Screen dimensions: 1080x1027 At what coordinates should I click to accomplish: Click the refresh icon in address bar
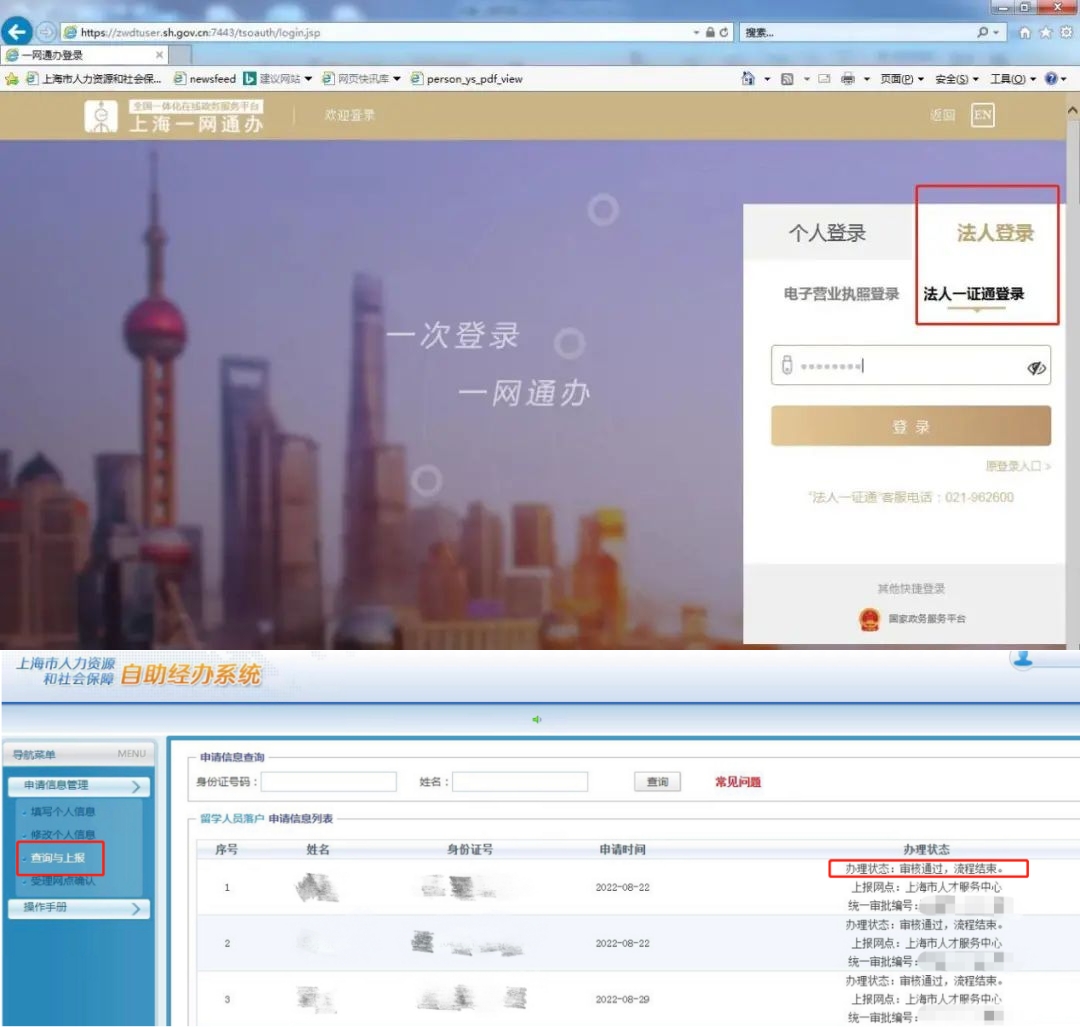[x=724, y=32]
